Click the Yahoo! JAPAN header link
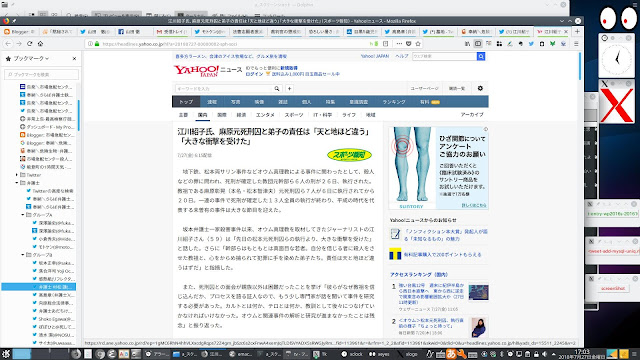Image resolution: width=640 pixels, height=360 pixels. 375,56
